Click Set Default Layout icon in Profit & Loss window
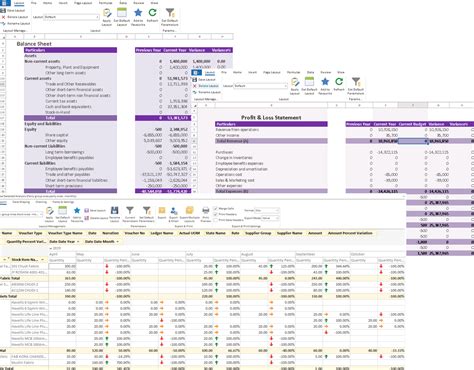Screen dimensions: 474x370 (309, 82)
